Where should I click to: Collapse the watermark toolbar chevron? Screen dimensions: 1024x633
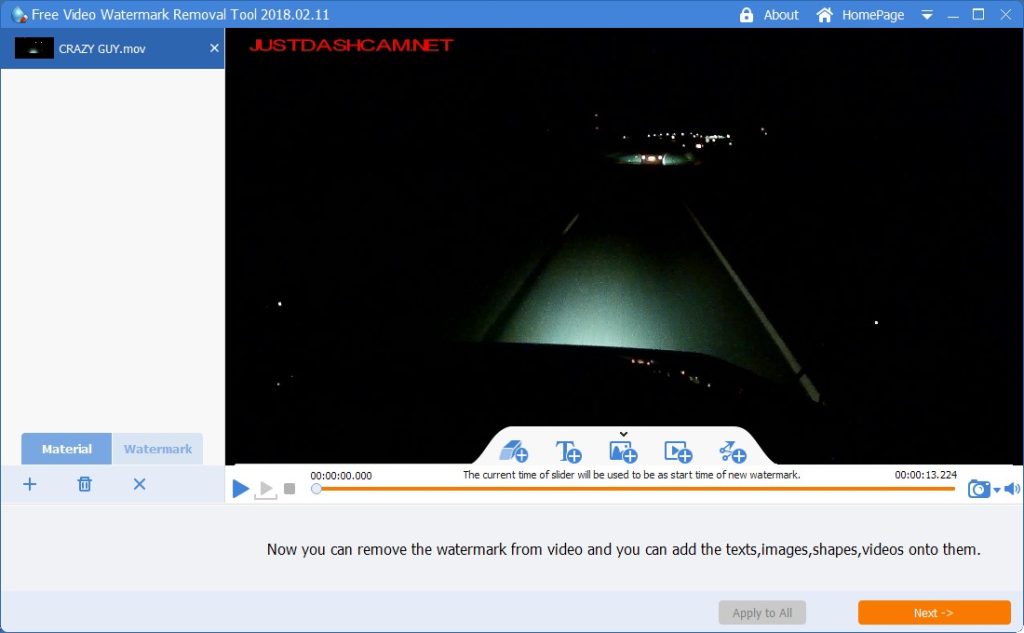(x=624, y=434)
